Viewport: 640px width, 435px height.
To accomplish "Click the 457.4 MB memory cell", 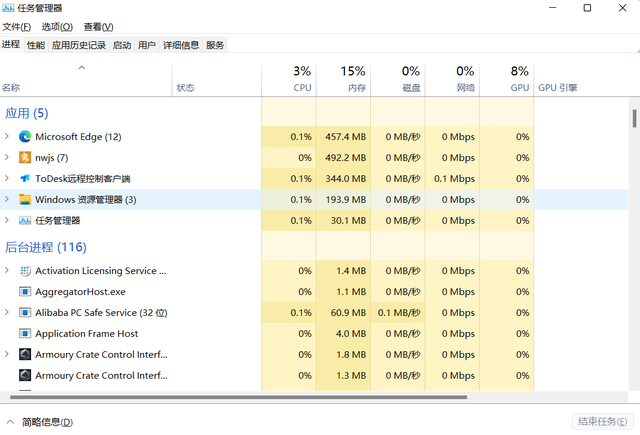I will pyautogui.click(x=345, y=137).
